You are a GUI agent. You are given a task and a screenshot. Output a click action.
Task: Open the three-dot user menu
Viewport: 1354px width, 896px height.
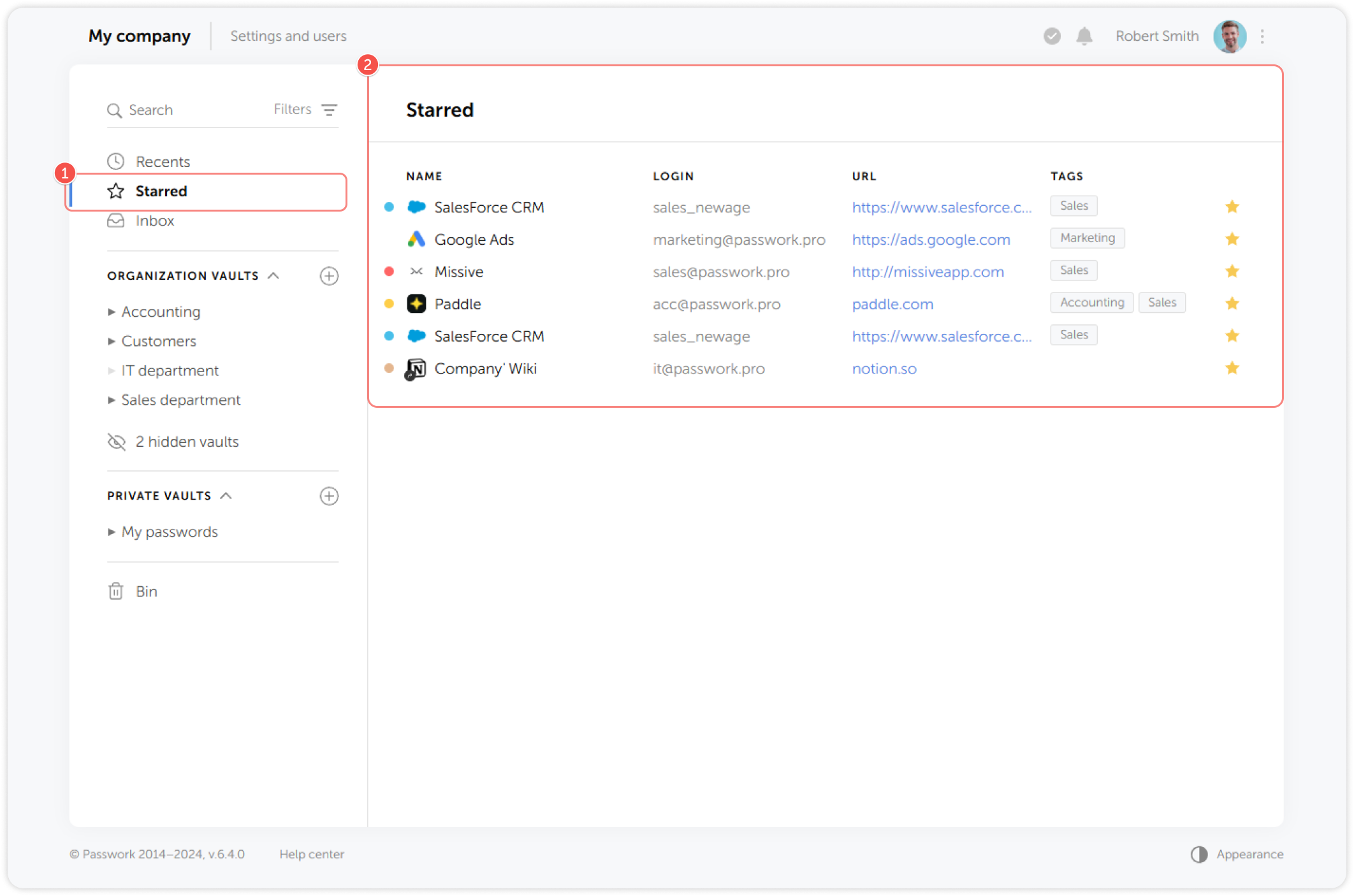[x=1262, y=36]
